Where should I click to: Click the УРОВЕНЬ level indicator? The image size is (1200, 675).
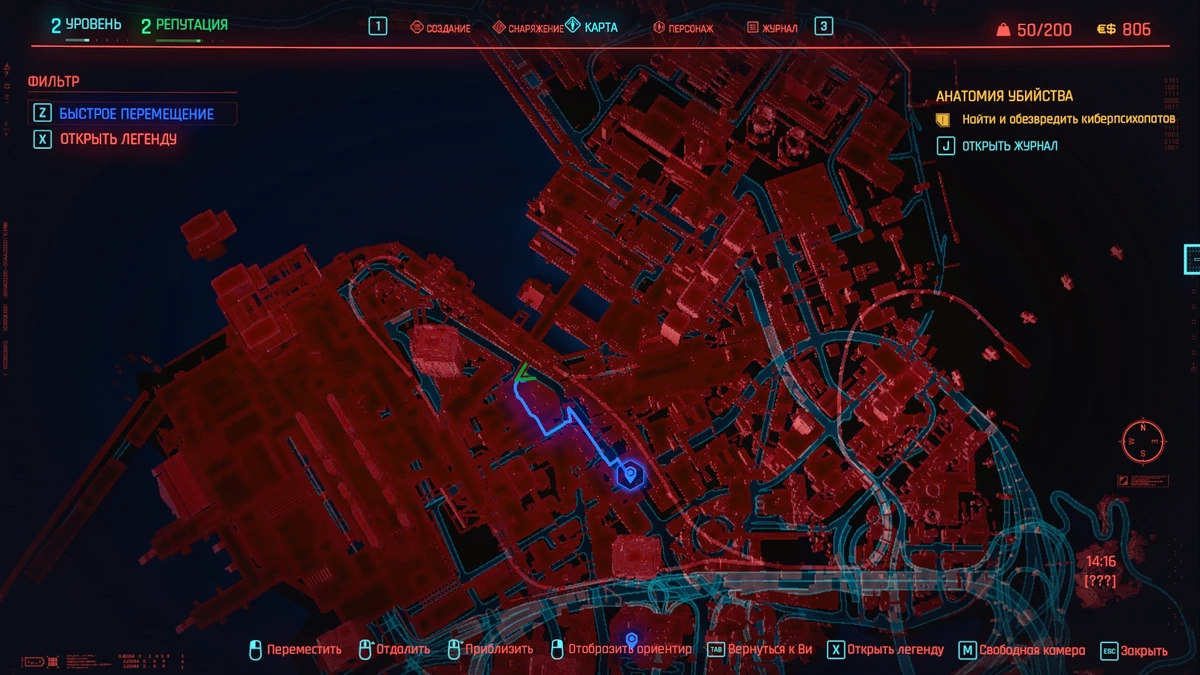point(86,25)
